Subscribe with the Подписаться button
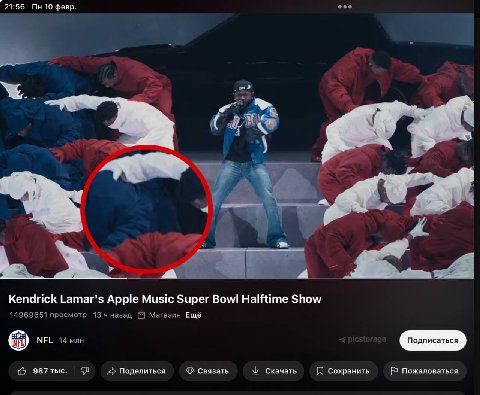The height and width of the screenshot is (395, 480). (x=433, y=340)
